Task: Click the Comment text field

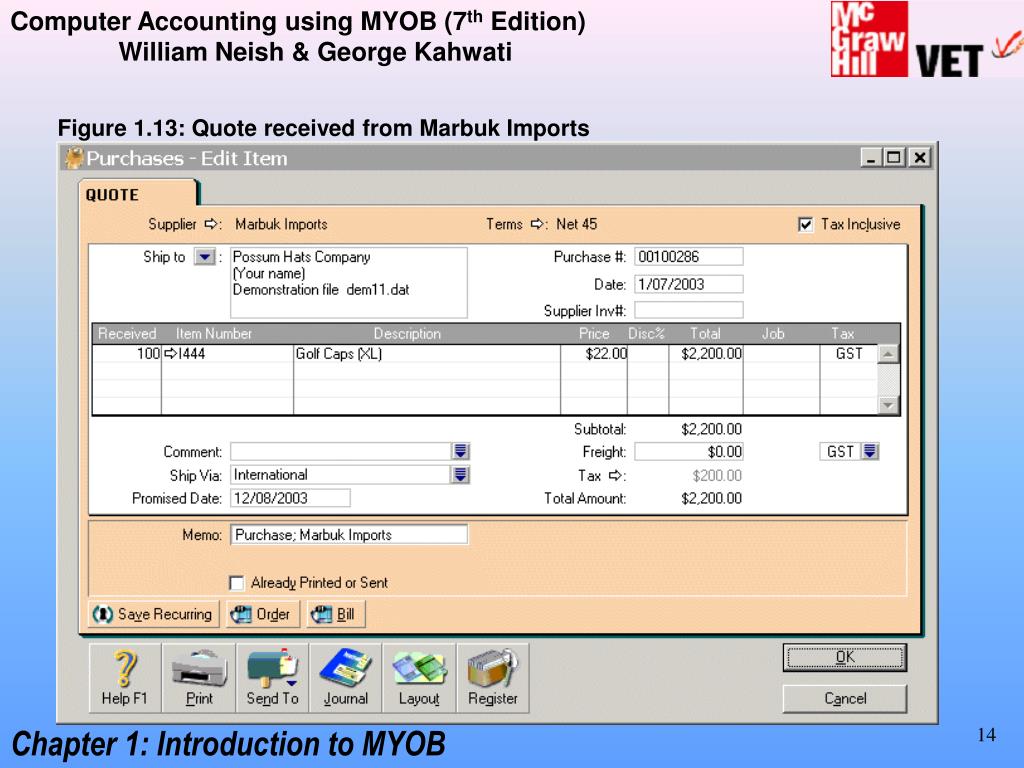Action: 340,451
